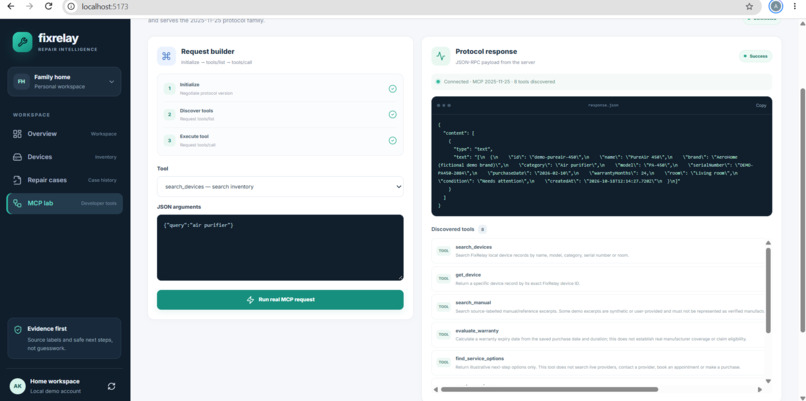Click the up arrow of tools list scrollbar
Screen dimensions: 806x401
[x=768, y=243]
